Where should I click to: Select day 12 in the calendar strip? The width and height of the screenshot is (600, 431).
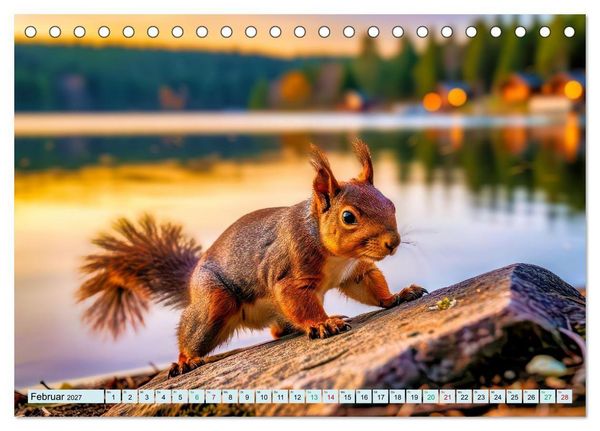pyautogui.click(x=297, y=397)
